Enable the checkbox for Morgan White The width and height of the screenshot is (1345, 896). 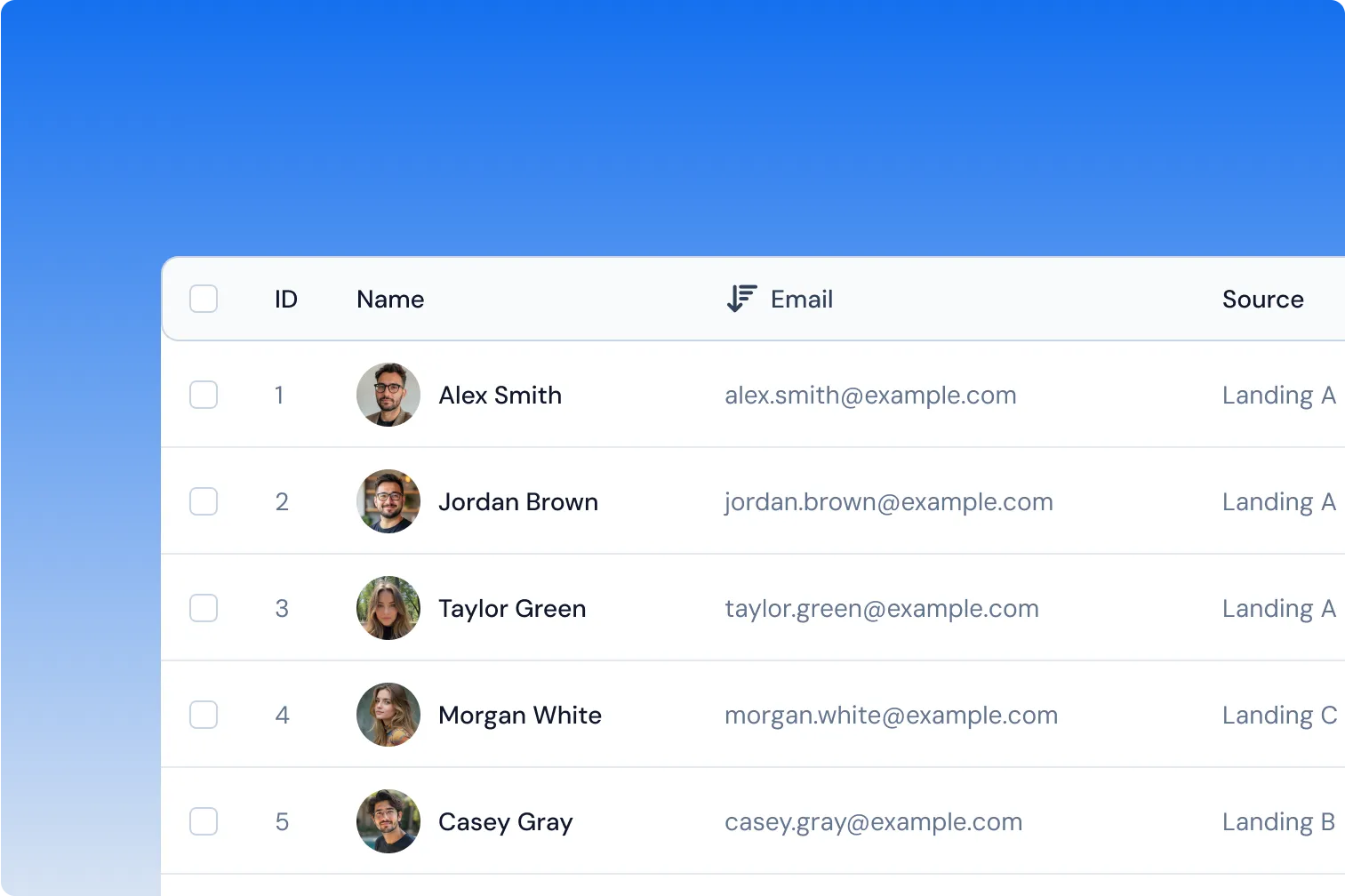[204, 715]
